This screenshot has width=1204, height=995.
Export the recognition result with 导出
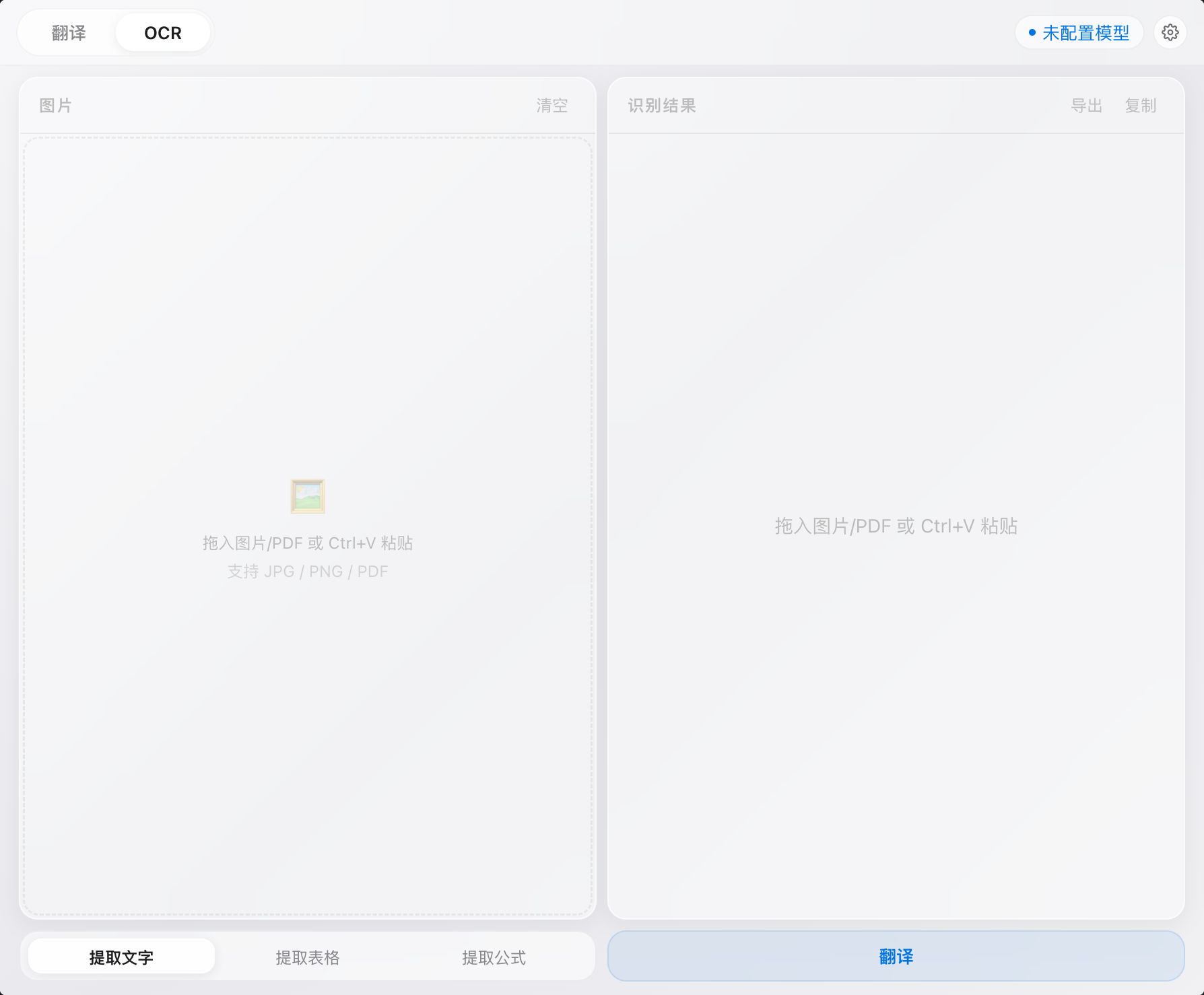1087,106
